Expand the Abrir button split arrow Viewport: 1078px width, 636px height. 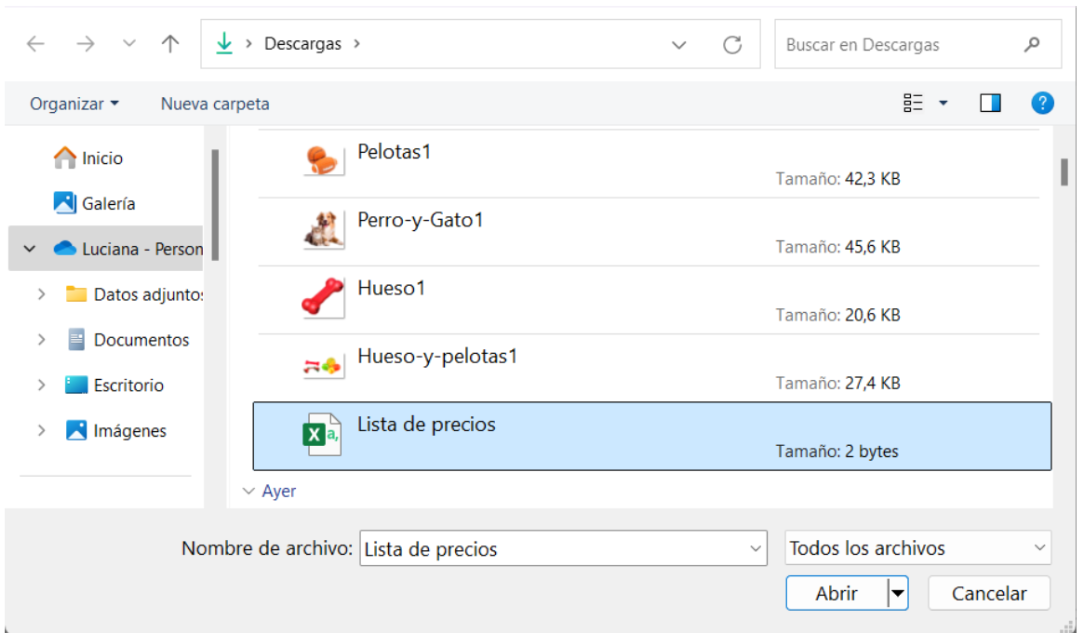point(898,593)
